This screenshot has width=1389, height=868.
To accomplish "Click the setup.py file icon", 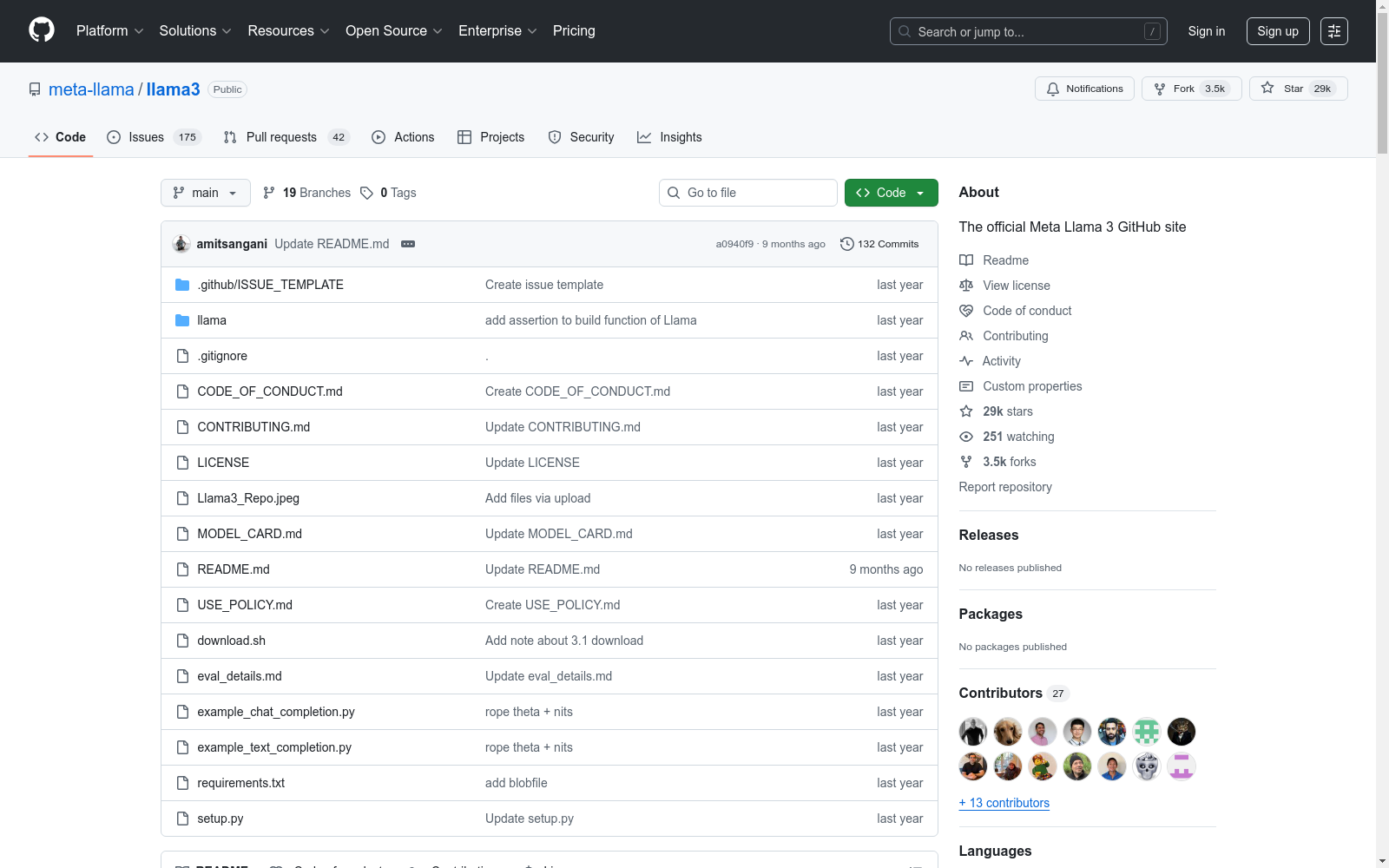I will (182, 819).
